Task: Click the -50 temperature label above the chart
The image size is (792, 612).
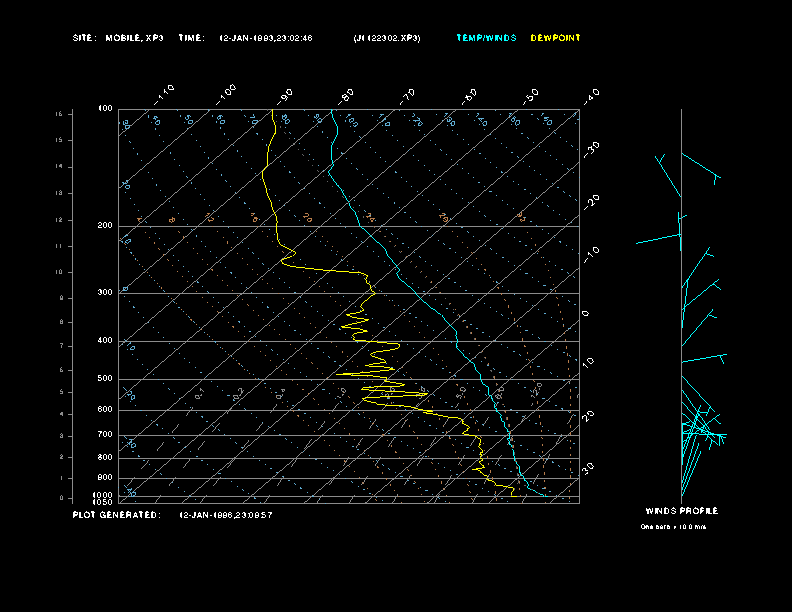Action: point(531,95)
